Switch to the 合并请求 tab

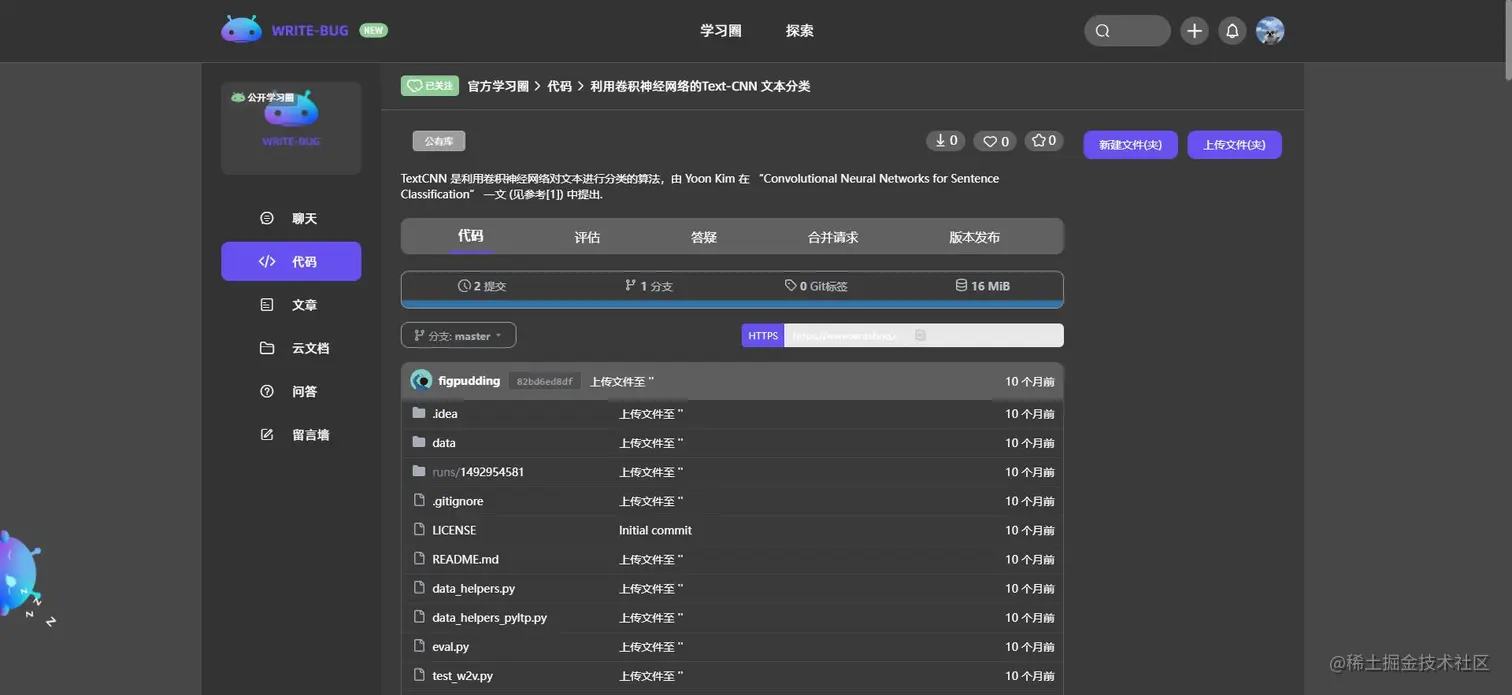coord(833,237)
